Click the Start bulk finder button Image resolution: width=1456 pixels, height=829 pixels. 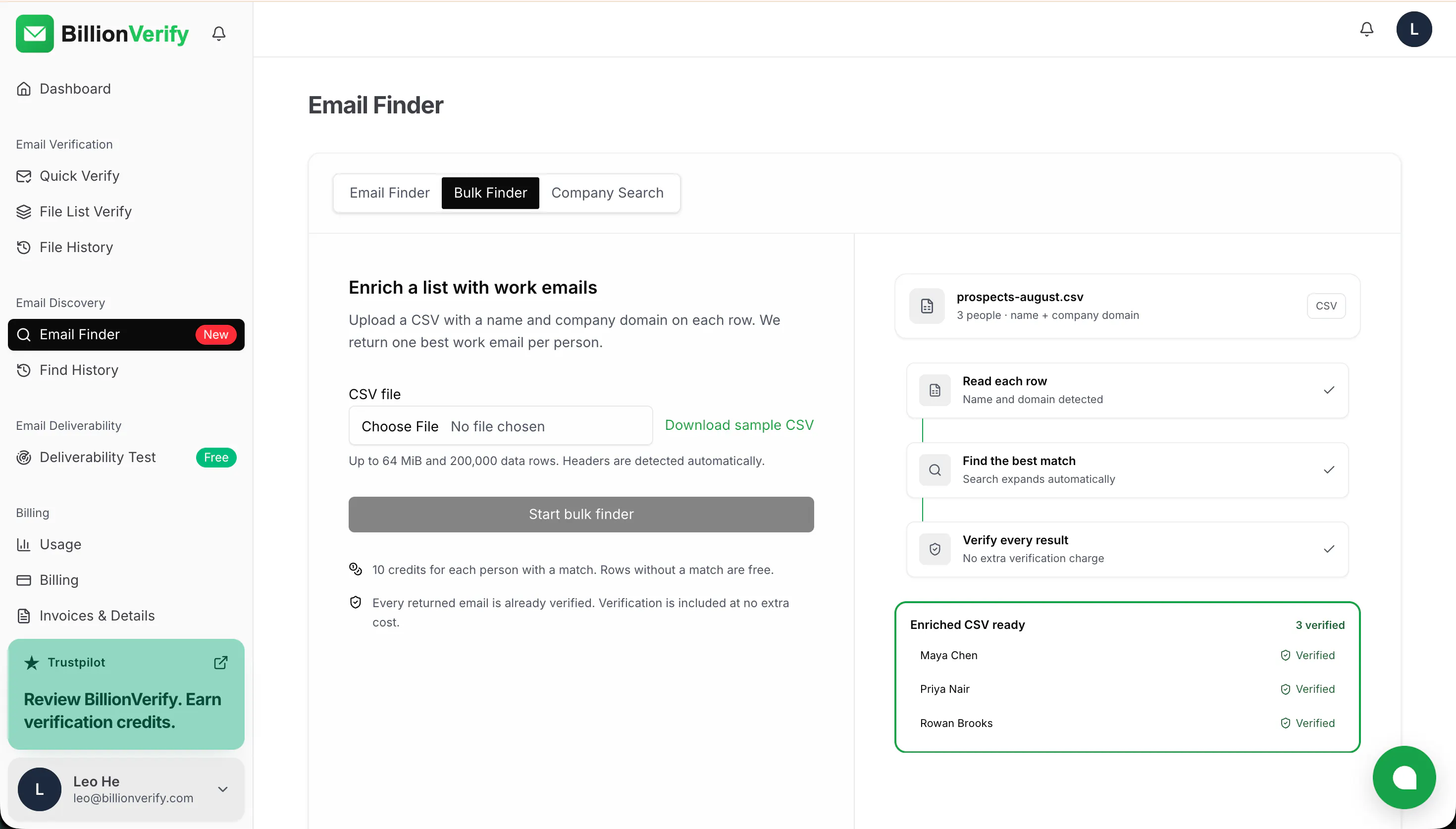pyautogui.click(x=581, y=514)
